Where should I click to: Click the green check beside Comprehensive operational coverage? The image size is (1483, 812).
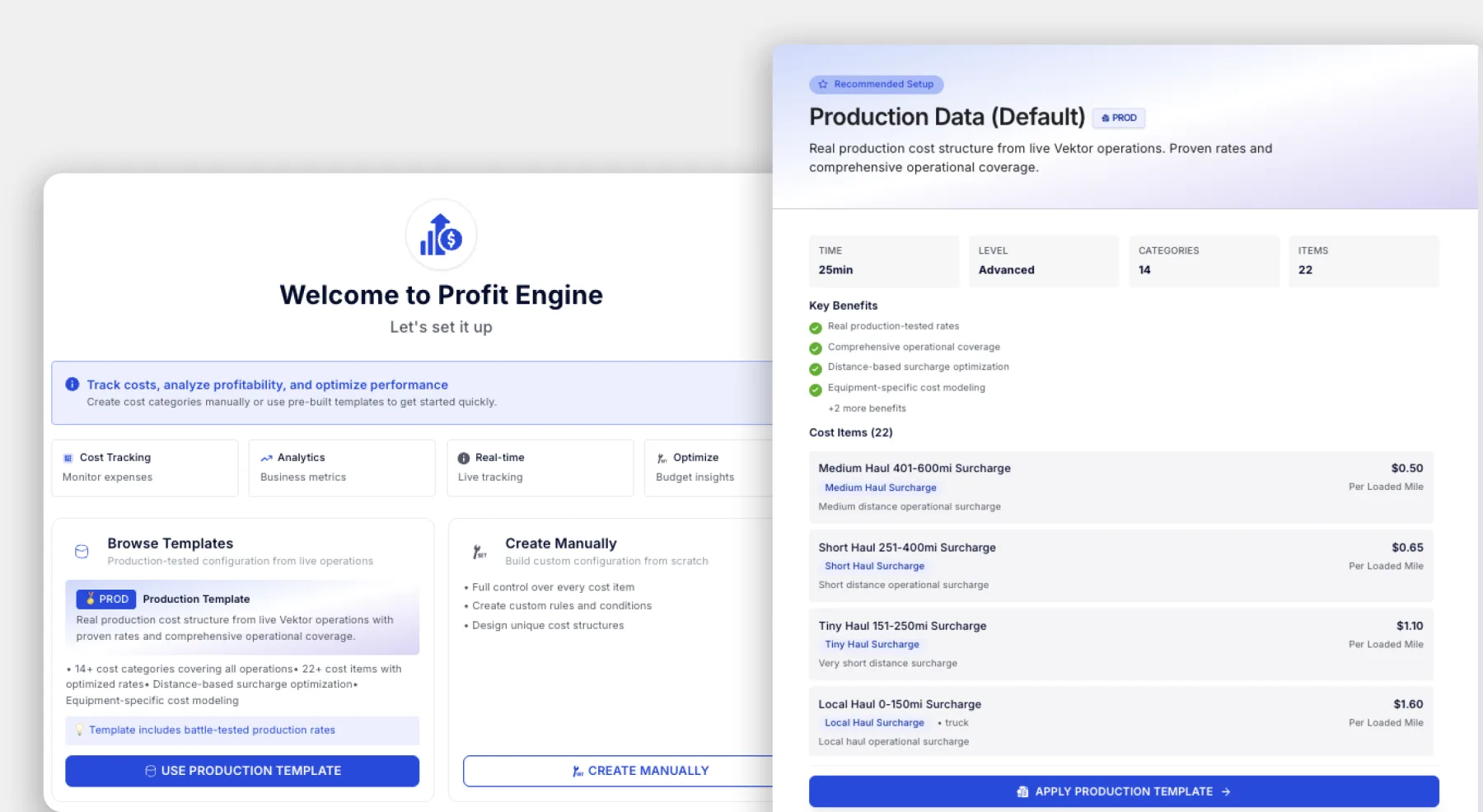tap(816, 348)
